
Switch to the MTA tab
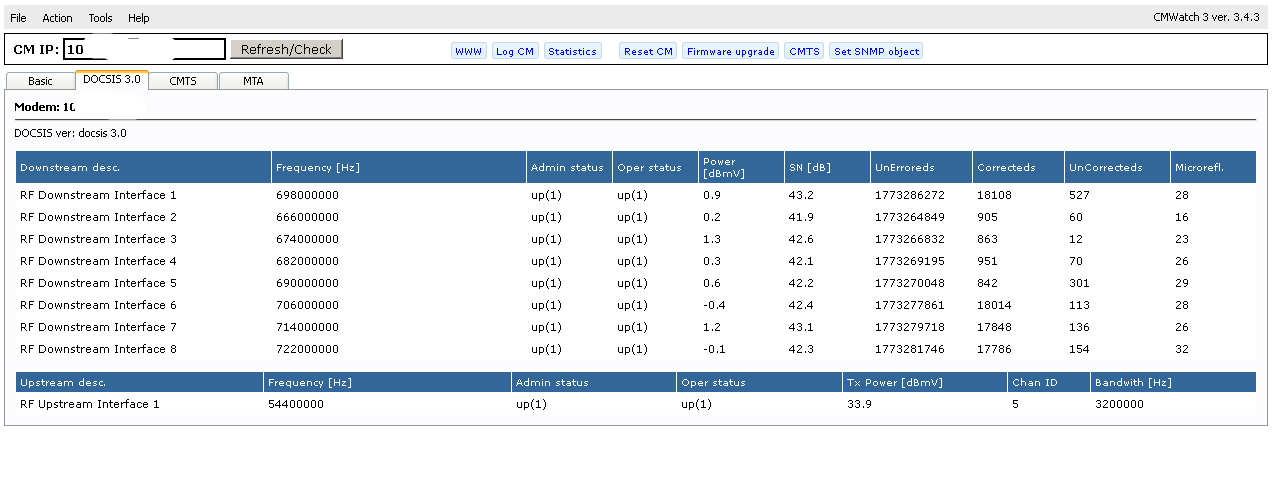254,81
